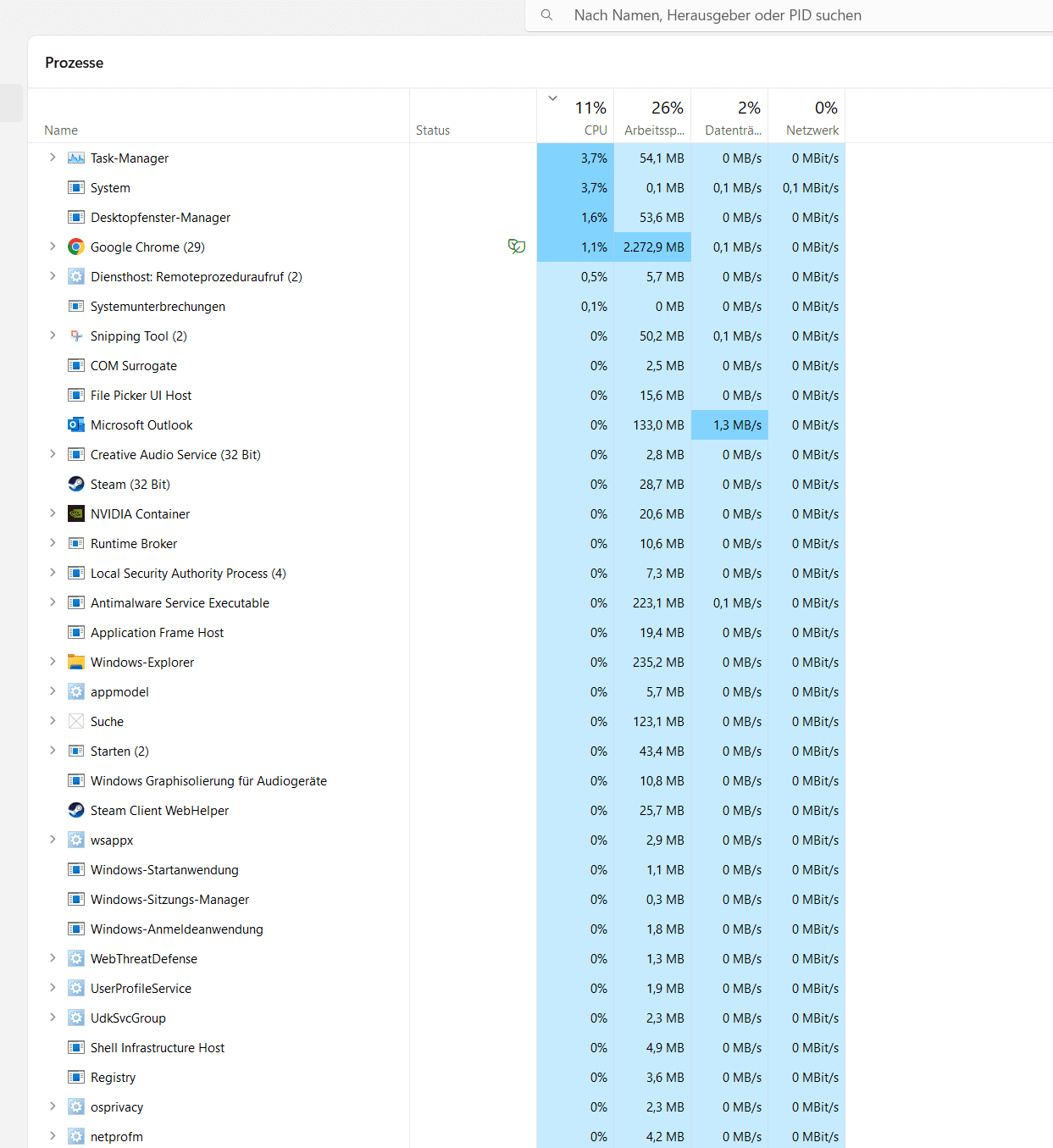Select the Systemunterbrechungen row
The width and height of the screenshot is (1053, 1148).
[436, 307]
